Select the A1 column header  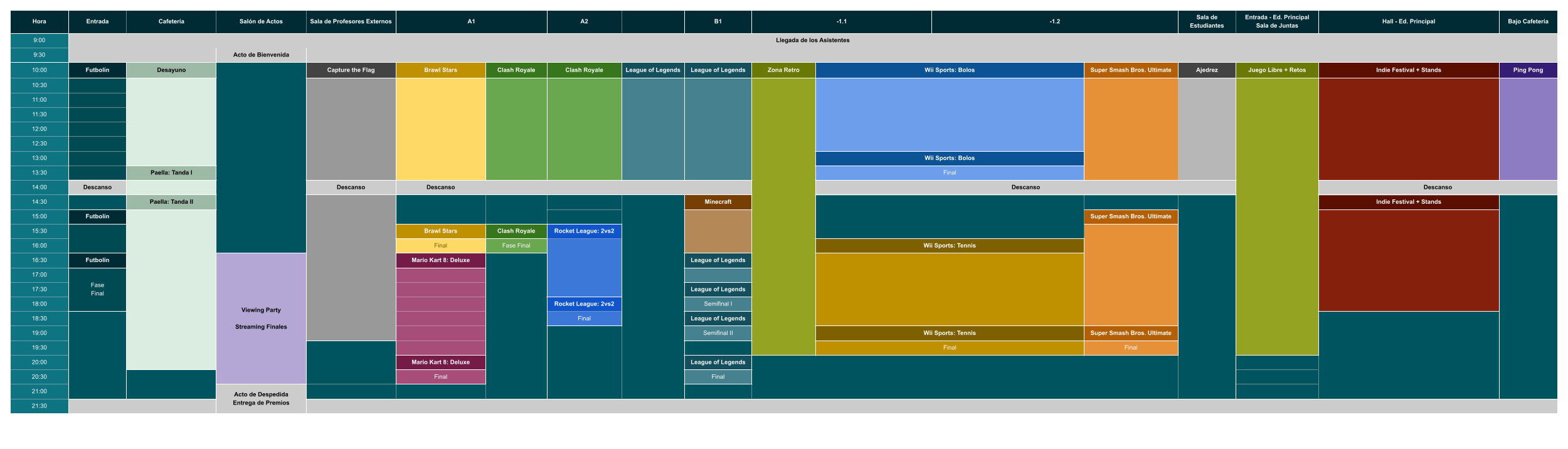(471, 21)
